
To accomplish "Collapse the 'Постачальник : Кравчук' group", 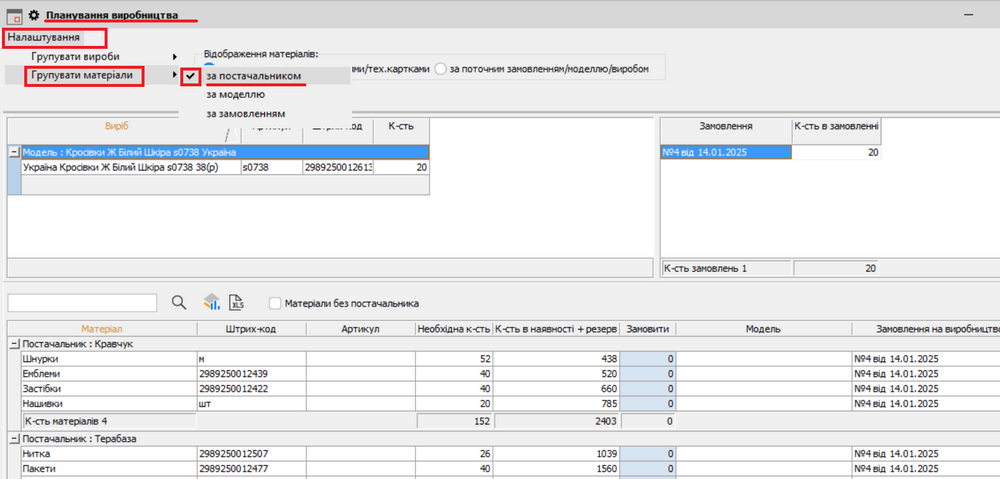I will coord(14,343).
